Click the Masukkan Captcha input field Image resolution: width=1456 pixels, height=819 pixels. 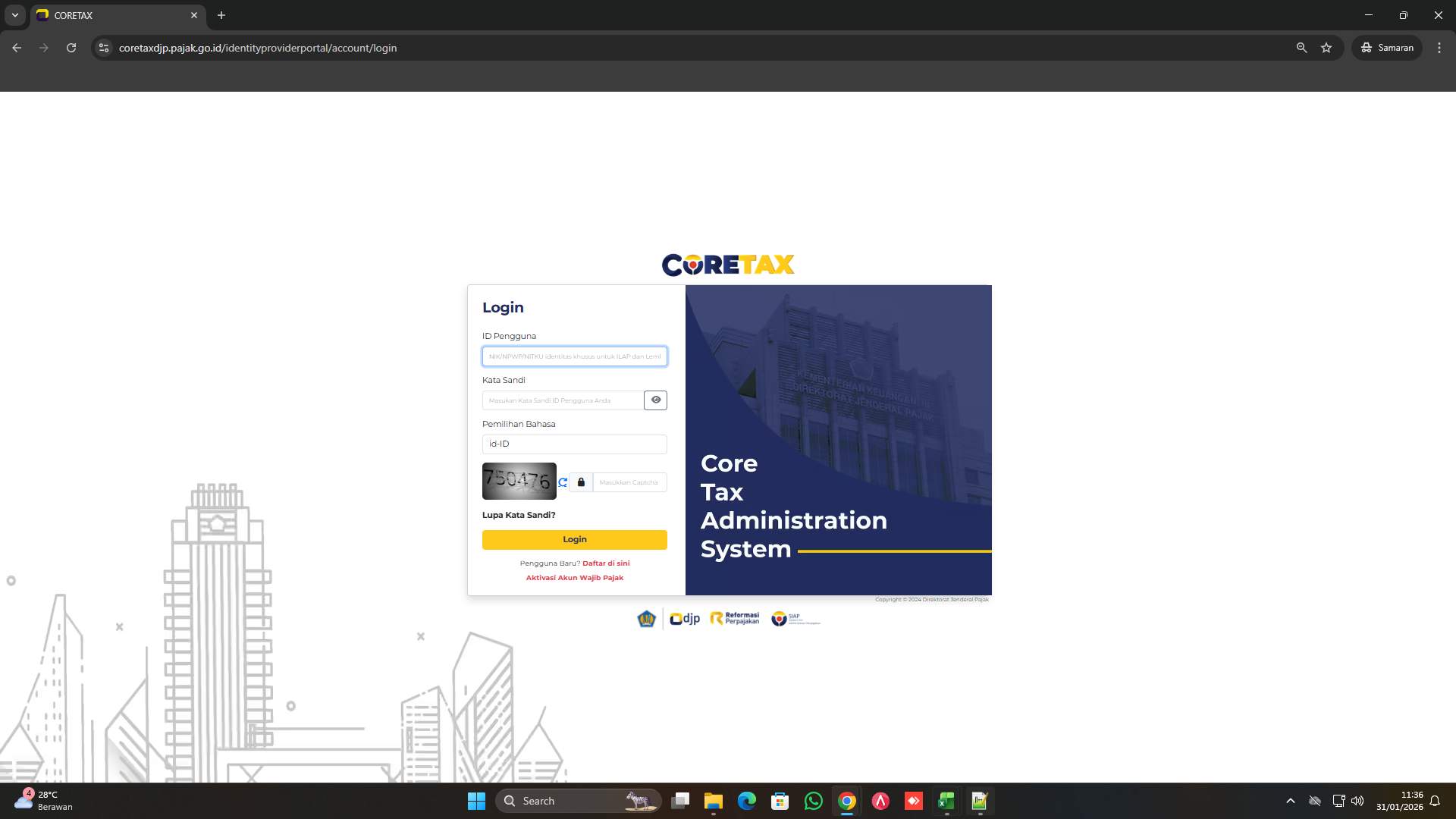pos(629,482)
